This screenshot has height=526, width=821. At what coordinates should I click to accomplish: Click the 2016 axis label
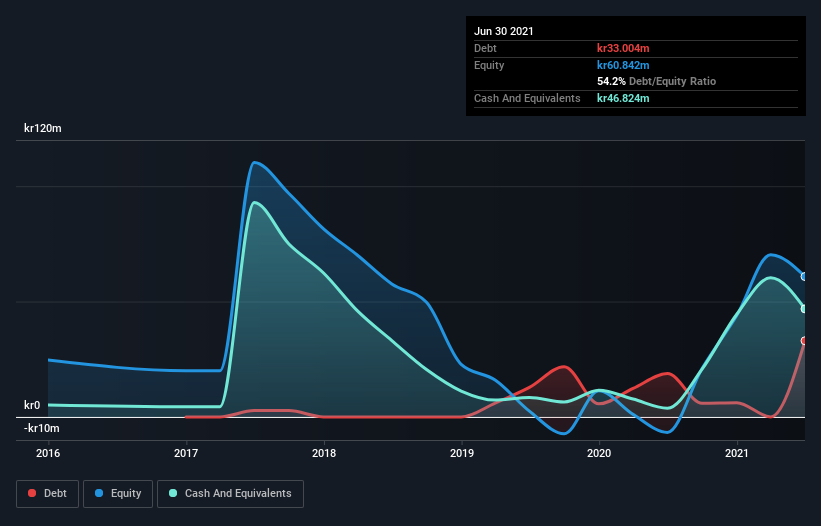48,453
